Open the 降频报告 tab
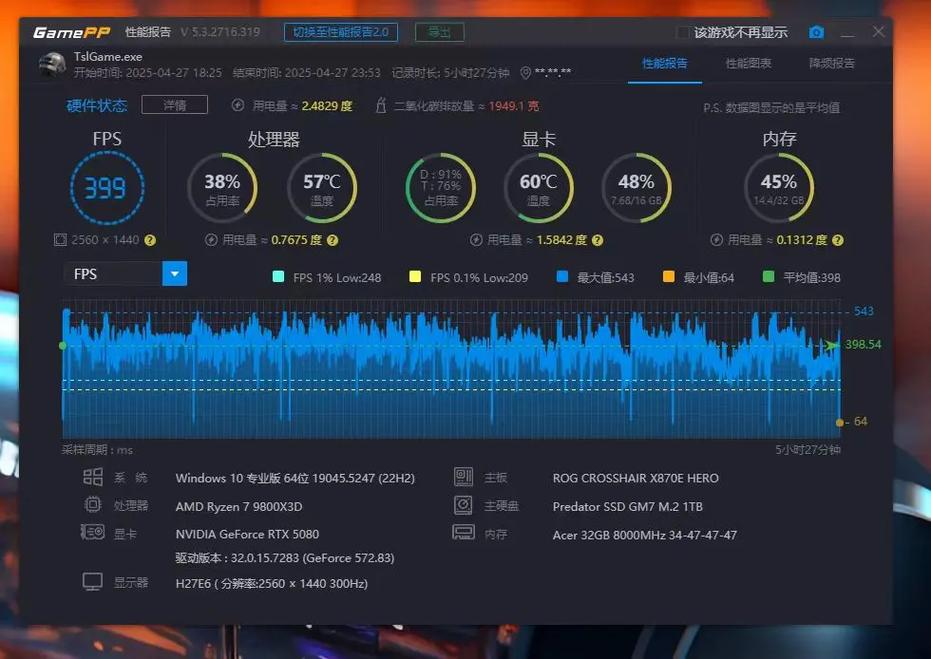Viewport: 931px width, 659px height. [832, 63]
